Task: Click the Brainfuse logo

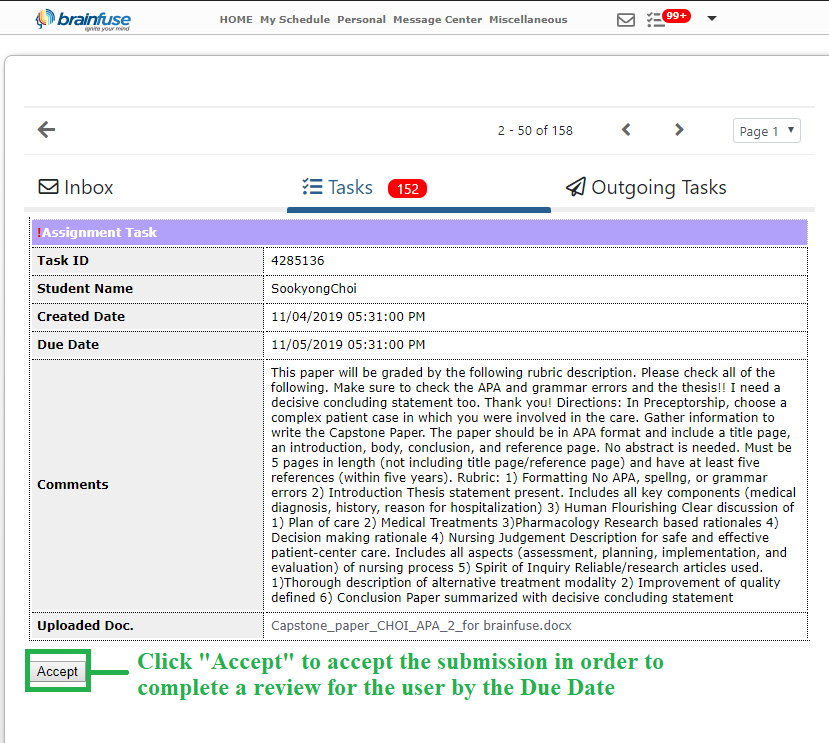Action: 82,19
